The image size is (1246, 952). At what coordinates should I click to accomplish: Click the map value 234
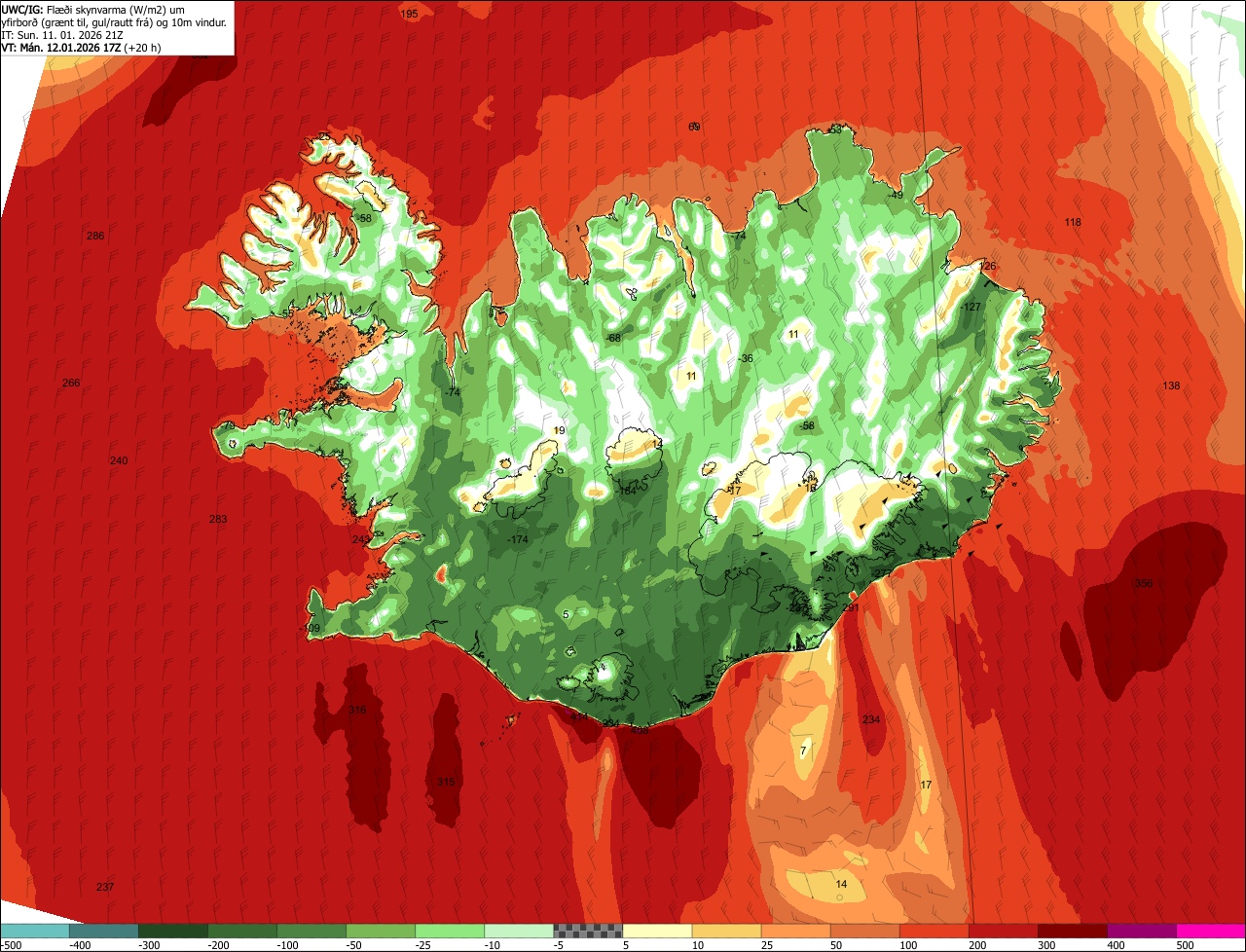pos(871,719)
